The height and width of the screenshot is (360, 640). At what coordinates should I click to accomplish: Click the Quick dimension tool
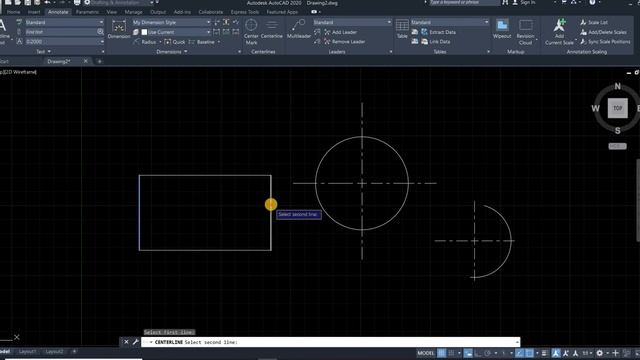(175, 42)
